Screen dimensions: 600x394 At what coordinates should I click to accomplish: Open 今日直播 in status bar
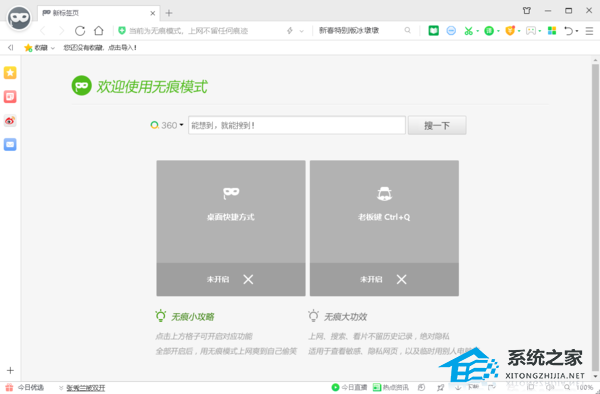[349, 387]
